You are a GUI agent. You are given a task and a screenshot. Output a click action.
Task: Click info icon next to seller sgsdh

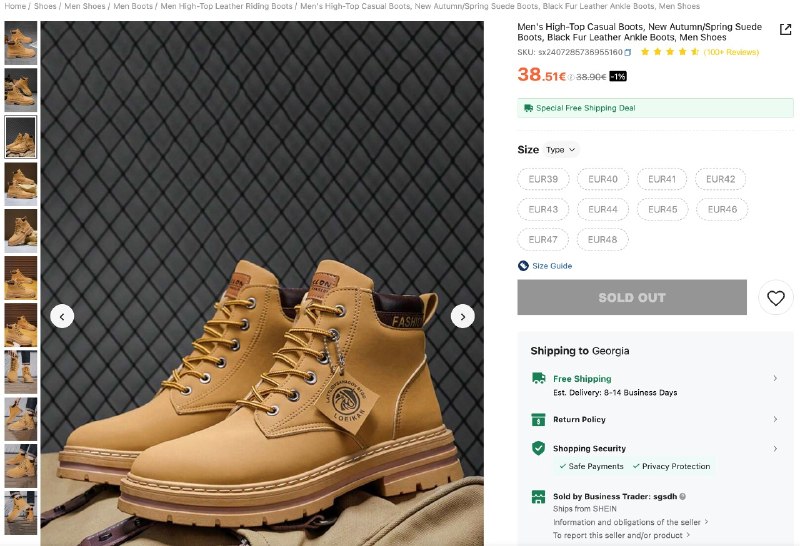click(683, 496)
